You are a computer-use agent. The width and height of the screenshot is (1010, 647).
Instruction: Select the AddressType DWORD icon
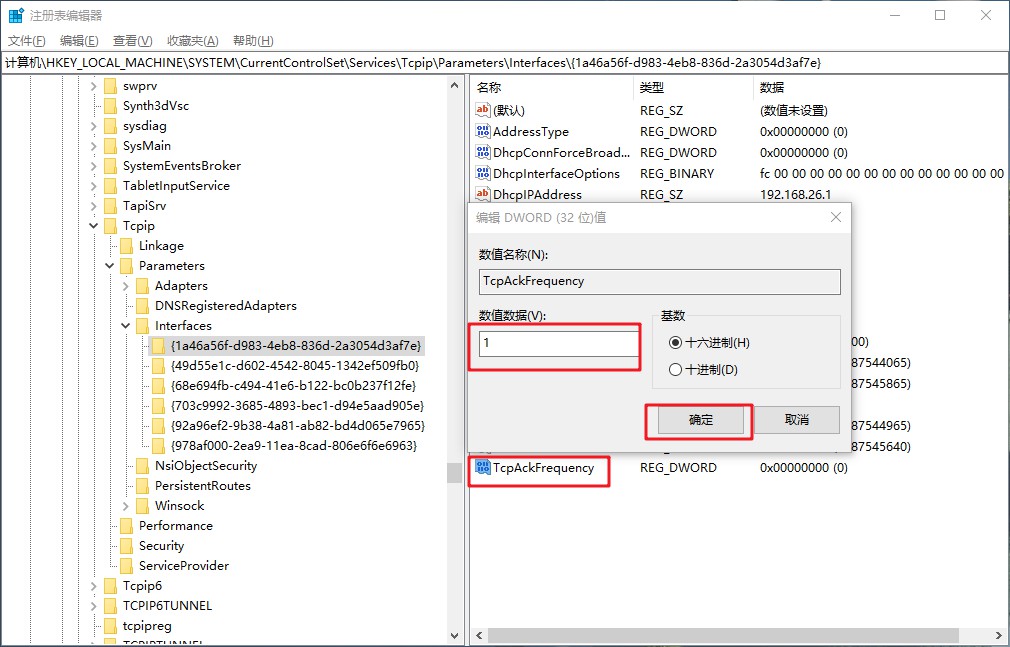(483, 131)
